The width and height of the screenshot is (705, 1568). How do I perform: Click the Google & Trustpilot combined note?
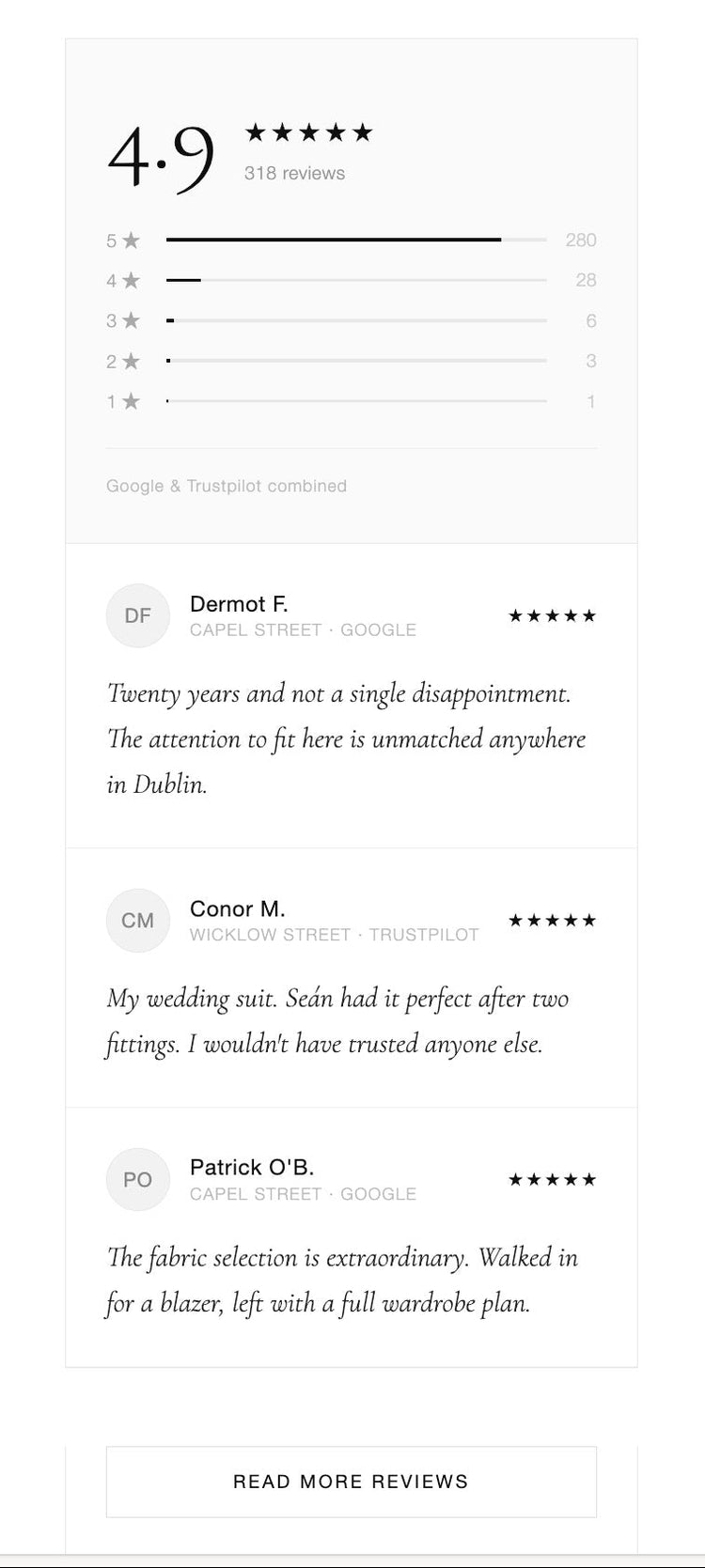[x=227, y=486]
